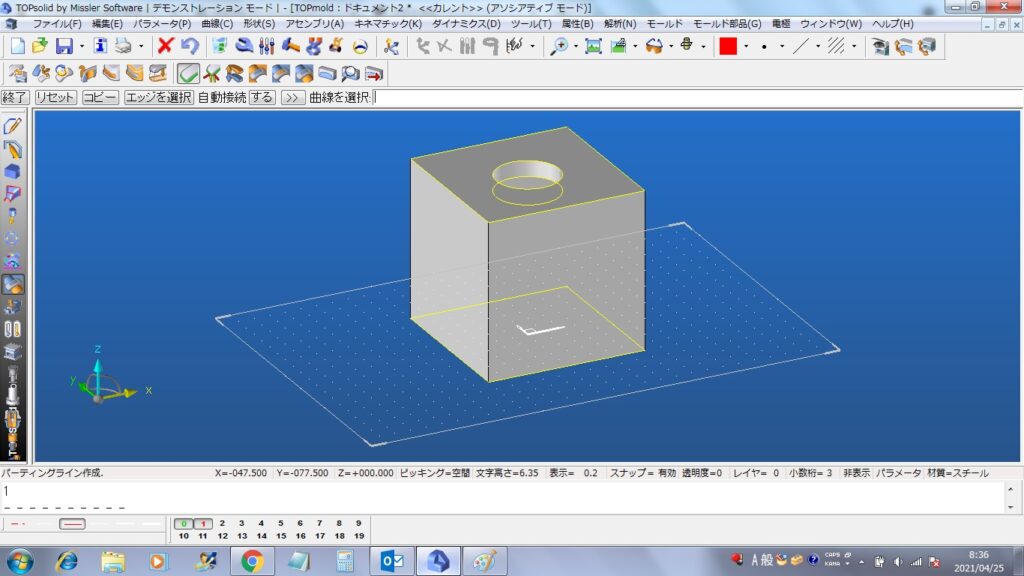Viewport: 1024px width, 576px height.
Task: Click the リセット button
Action: tap(55, 97)
